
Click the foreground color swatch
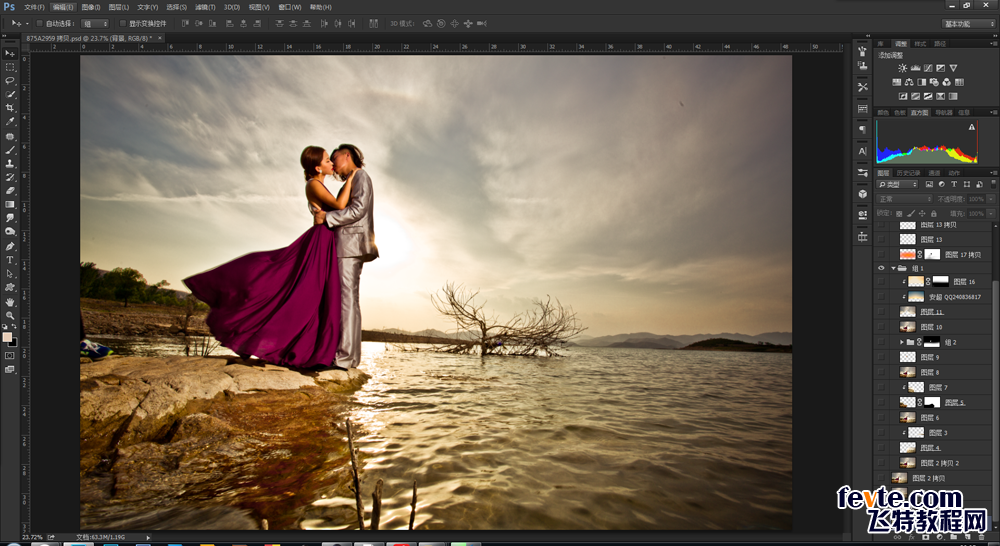point(7,337)
